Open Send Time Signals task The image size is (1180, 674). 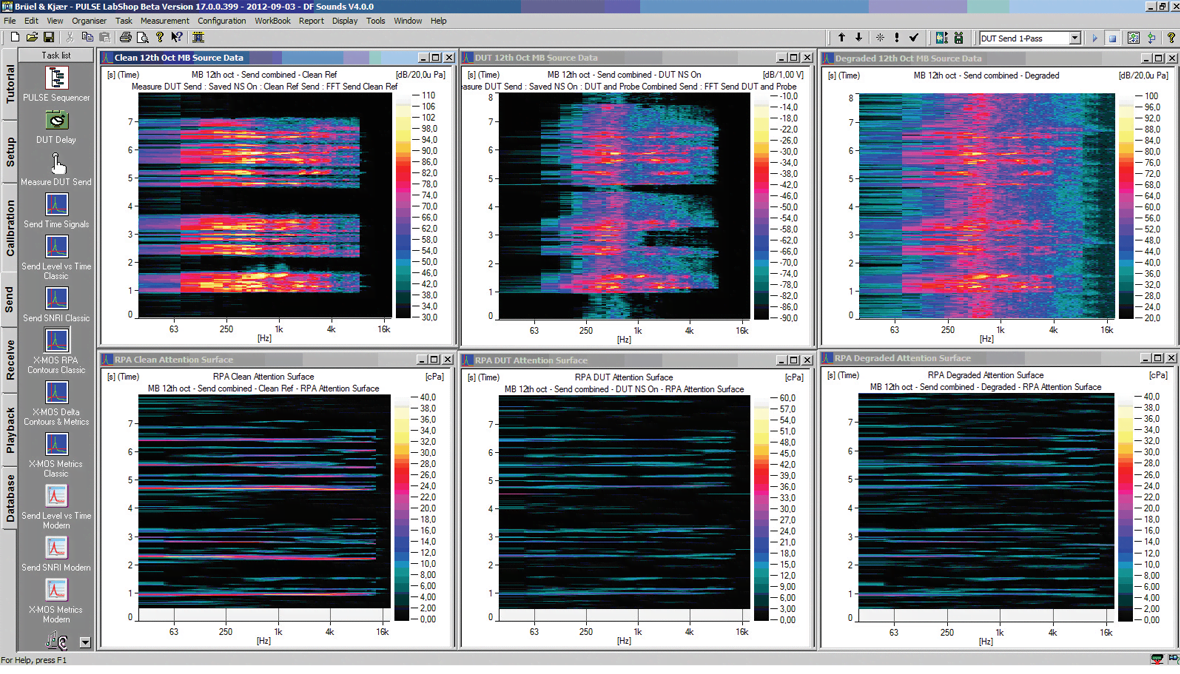click(57, 205)
